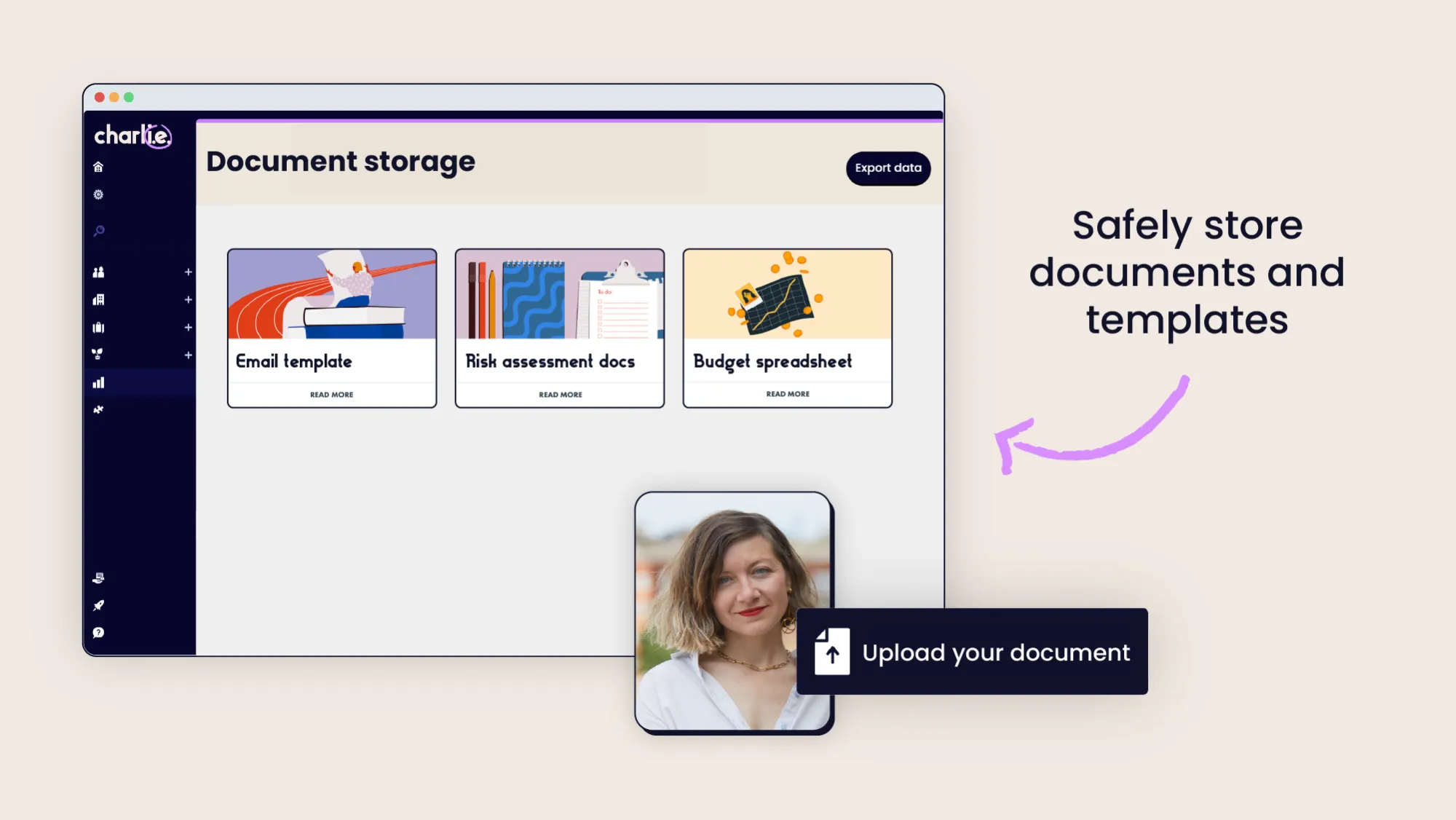Viewport: 1456px width, 820px height.
Task: Read more about Email template
Action: point(331,394)
